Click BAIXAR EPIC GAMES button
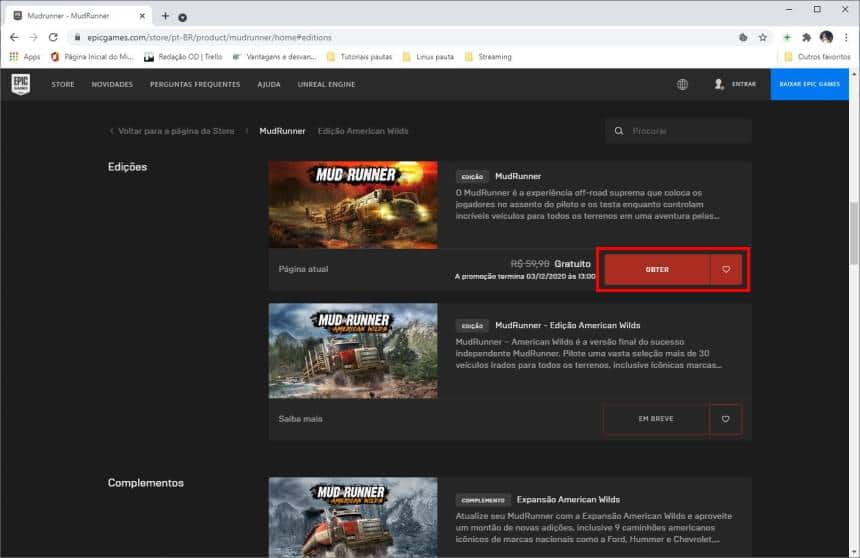This screenshot has width=860, height=558. pyautogui.click(x=810, y=84)
